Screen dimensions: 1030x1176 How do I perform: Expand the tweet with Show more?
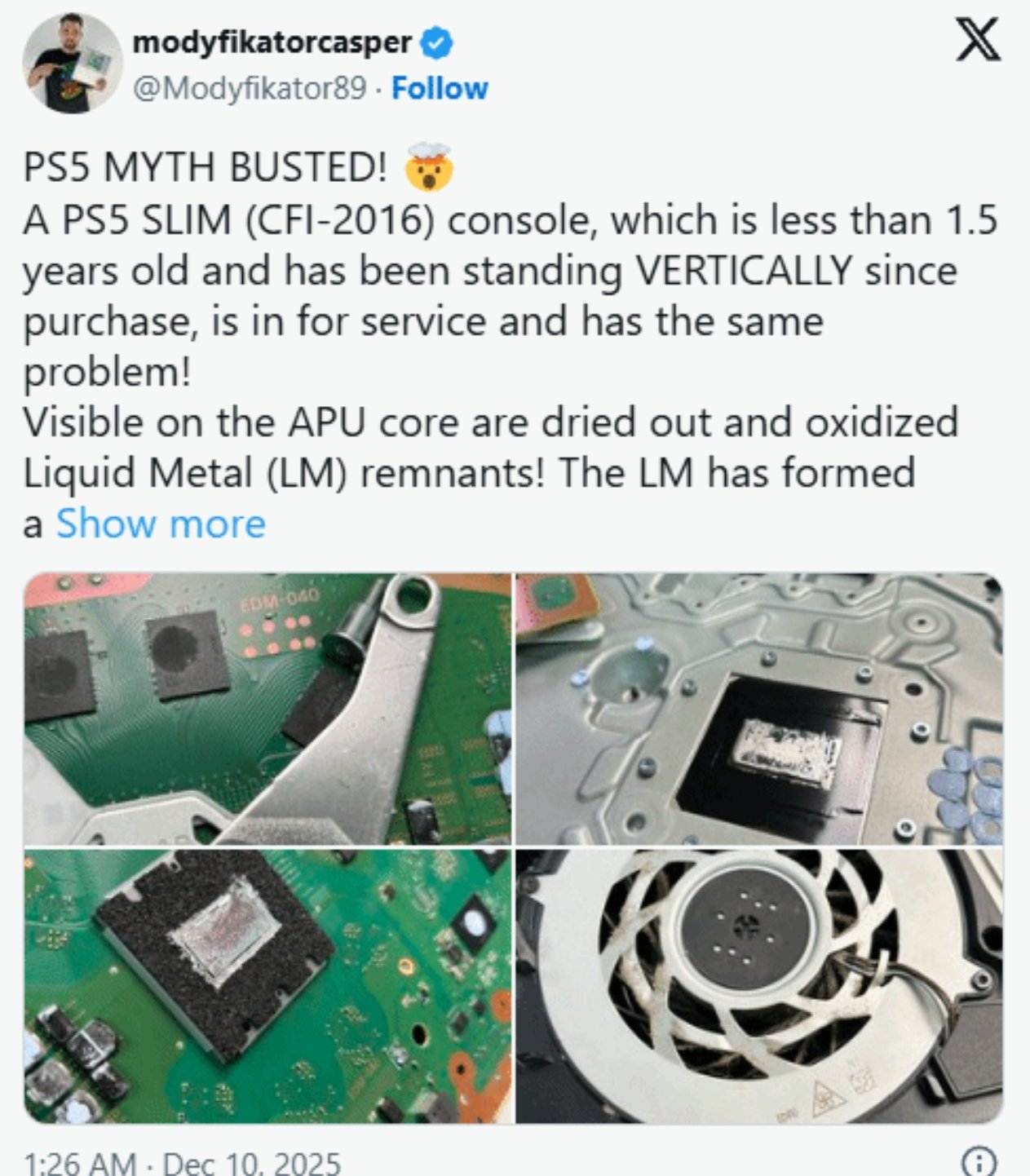[161, 523]
